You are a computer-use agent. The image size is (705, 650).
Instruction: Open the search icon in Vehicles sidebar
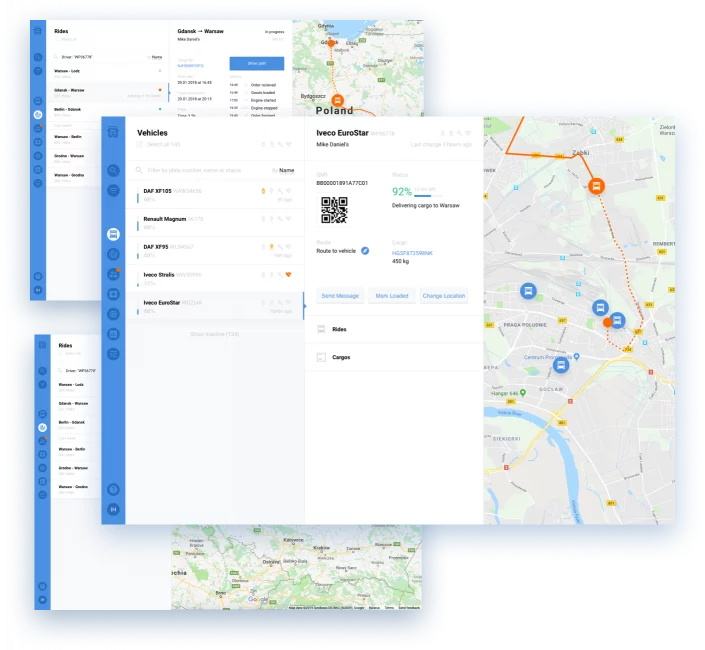click(x=113, y=170)
